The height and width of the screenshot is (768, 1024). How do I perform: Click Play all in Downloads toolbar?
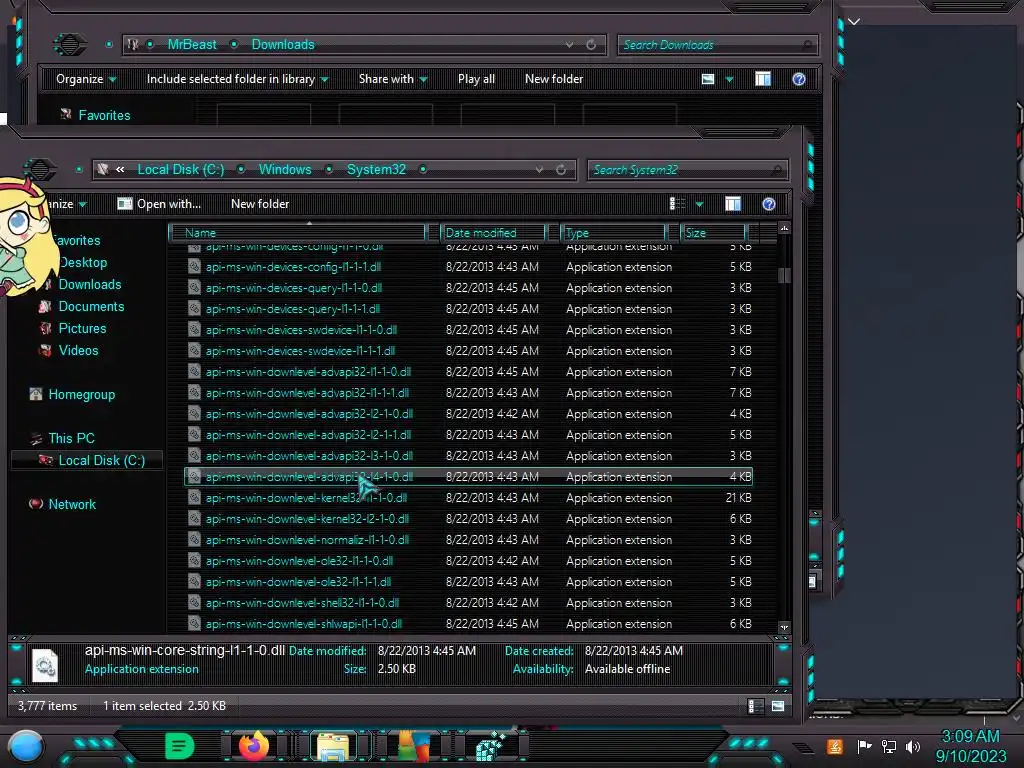coord(476,79)
